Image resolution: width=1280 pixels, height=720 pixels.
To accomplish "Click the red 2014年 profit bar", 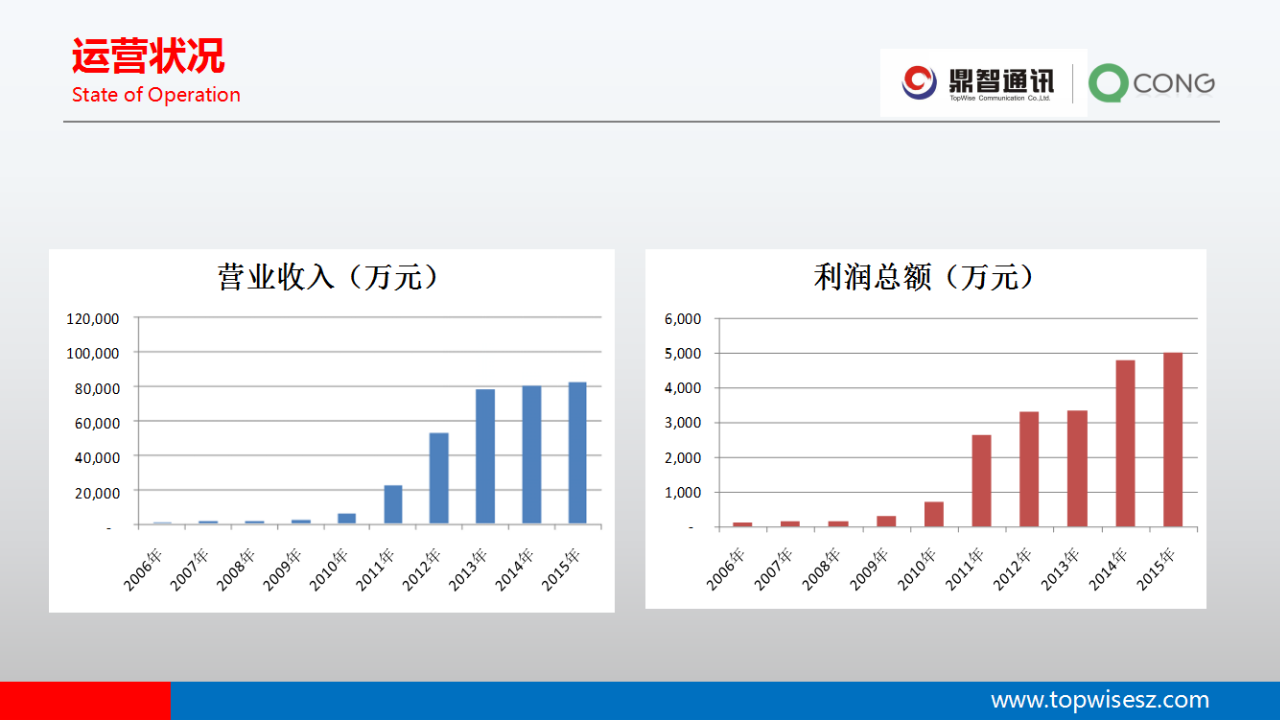I will click(1125, 443).
